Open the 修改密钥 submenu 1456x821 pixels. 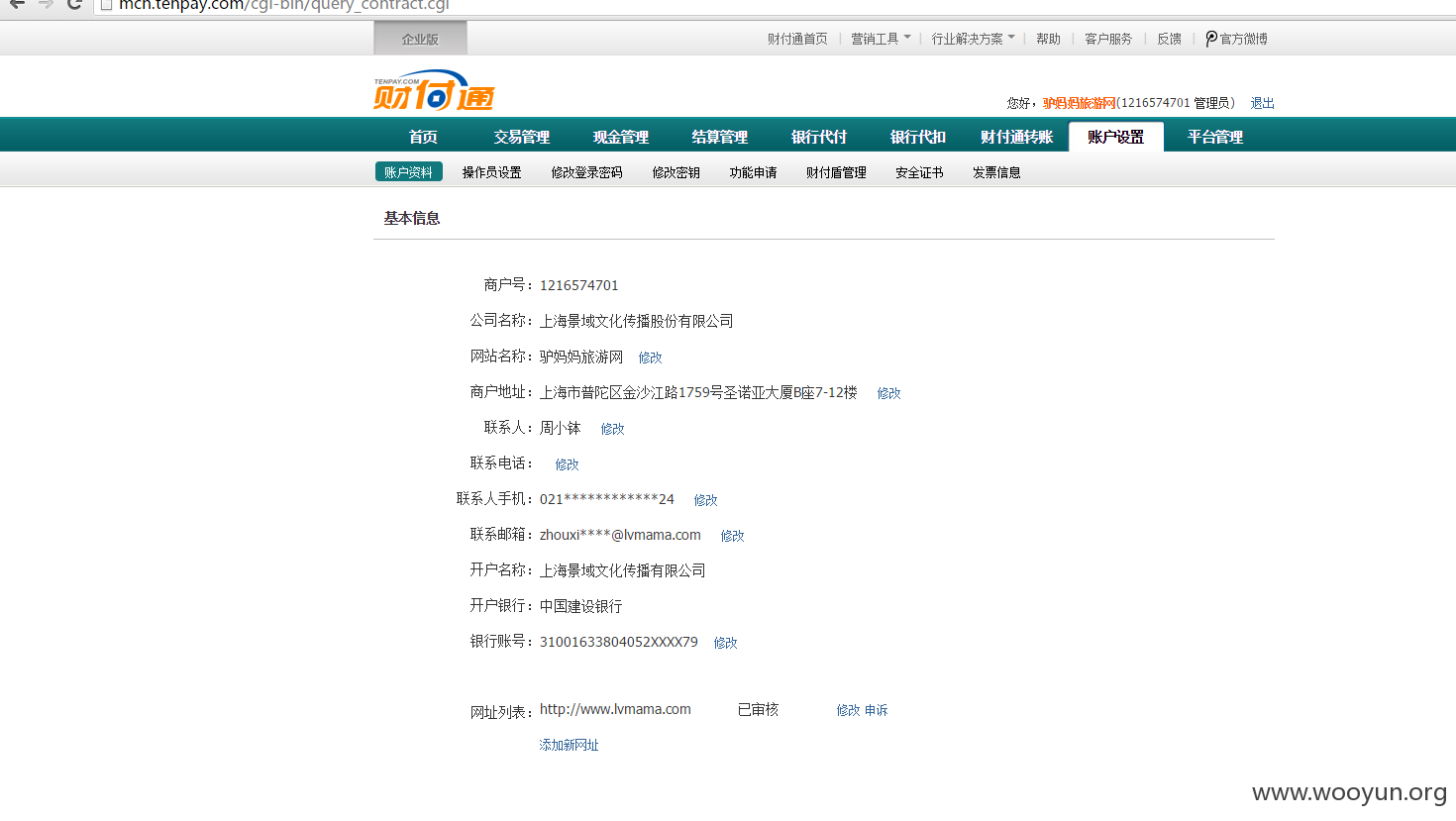[676, 172]
